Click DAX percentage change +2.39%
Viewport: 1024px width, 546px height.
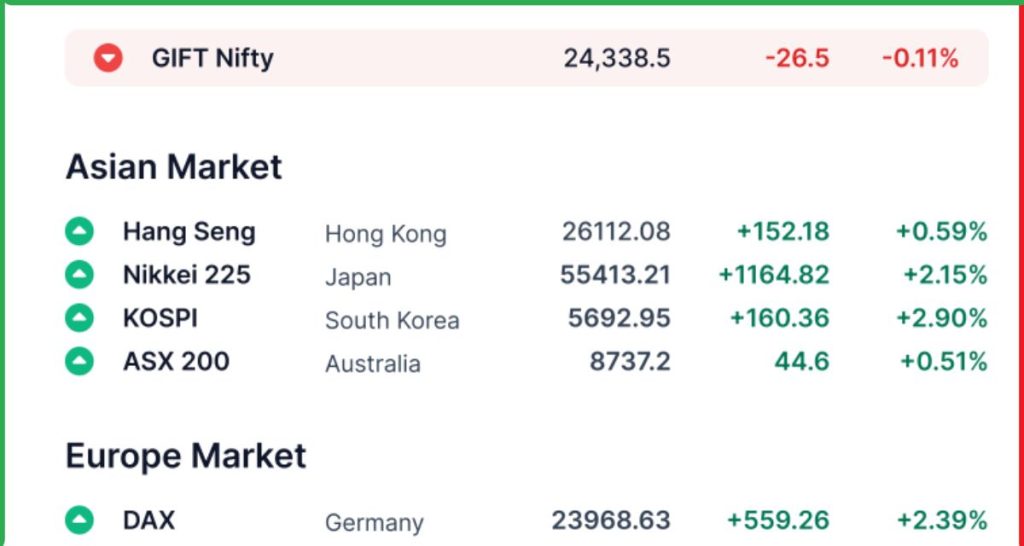942,521
